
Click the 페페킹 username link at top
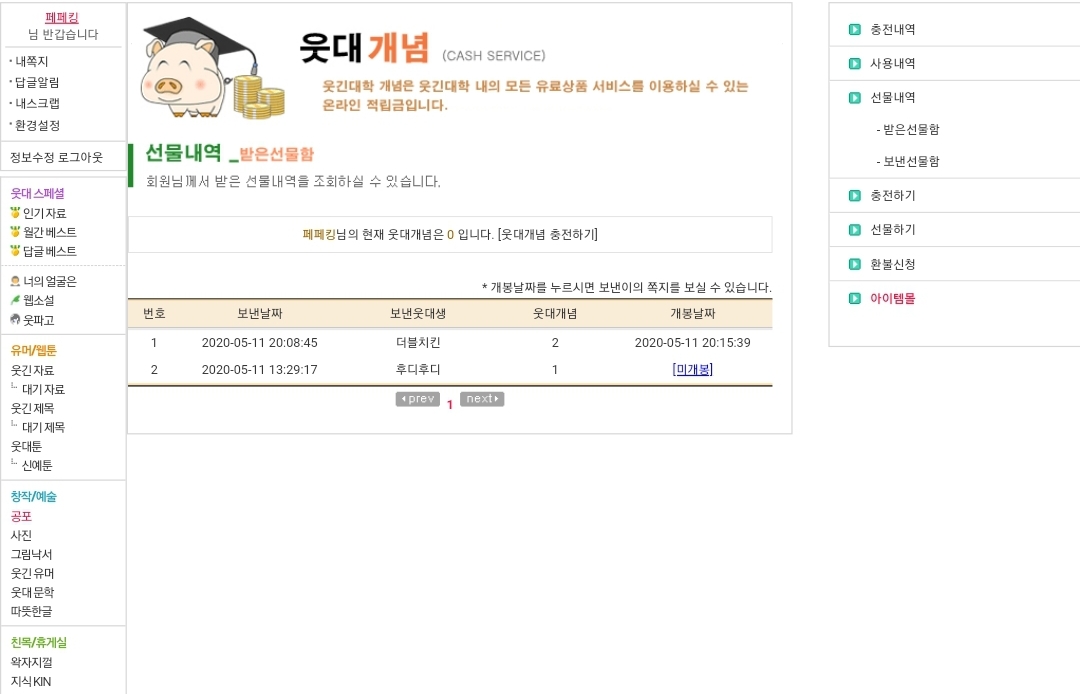[x=62, y=18]
